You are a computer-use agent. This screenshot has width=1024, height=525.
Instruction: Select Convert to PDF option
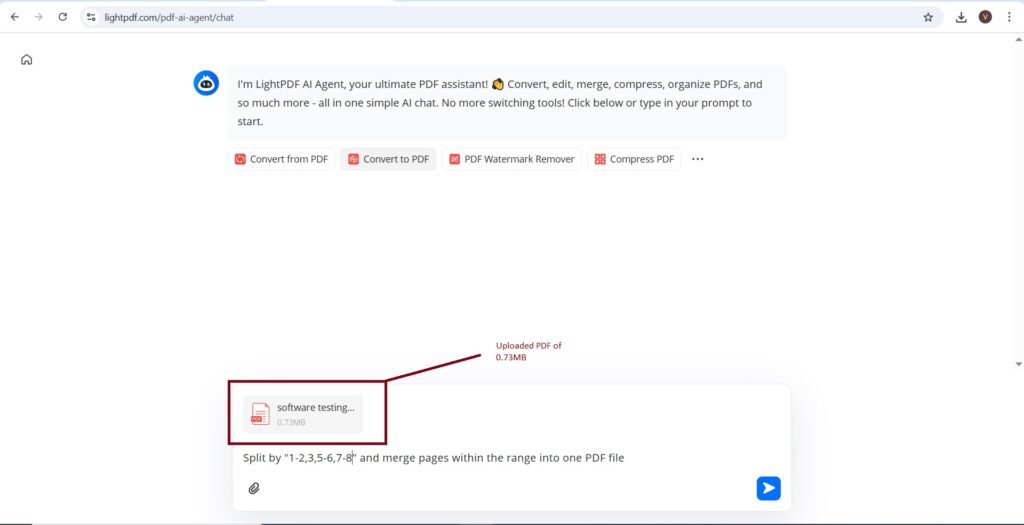point(388,159)
